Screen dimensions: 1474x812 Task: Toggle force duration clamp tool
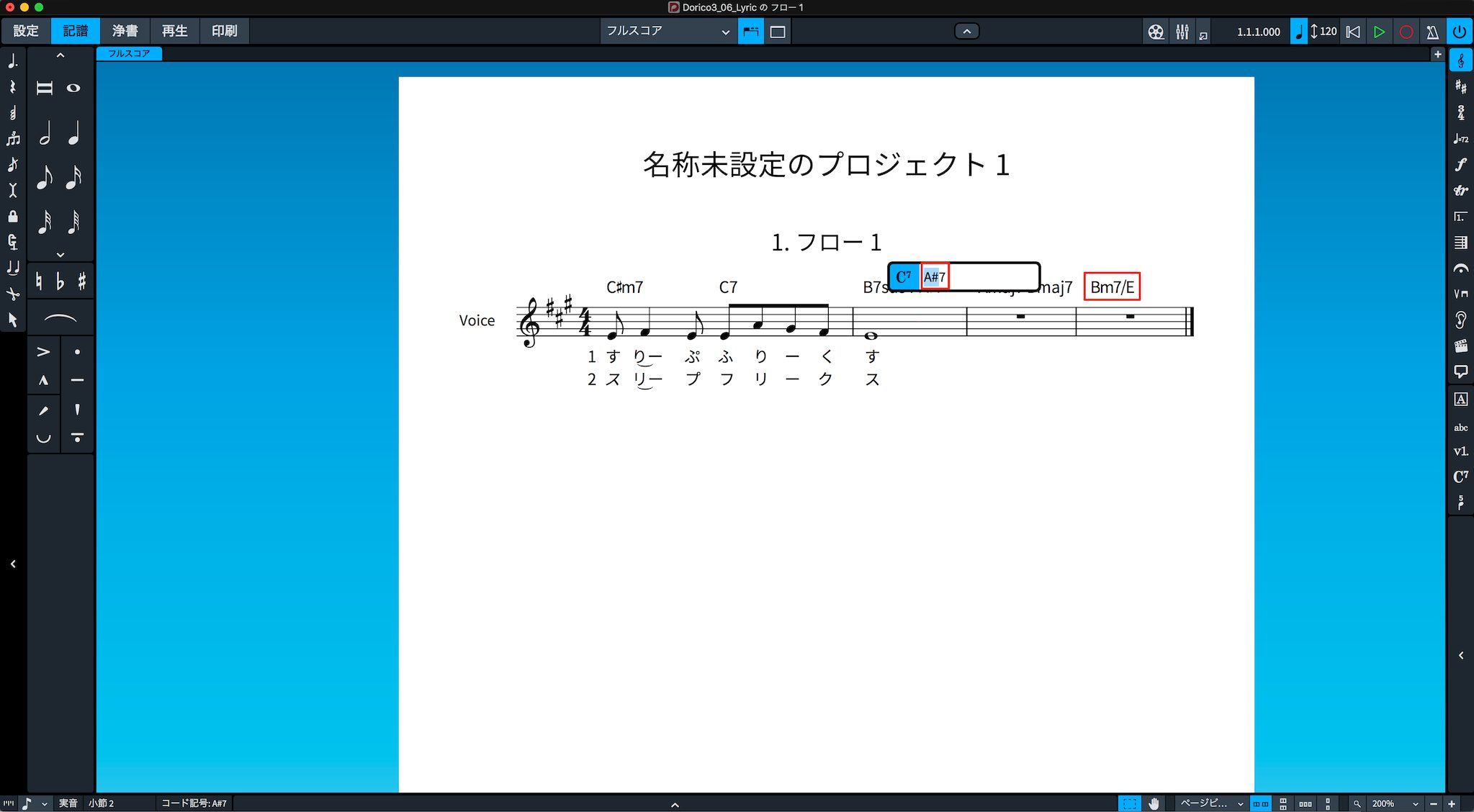[12, 243]
